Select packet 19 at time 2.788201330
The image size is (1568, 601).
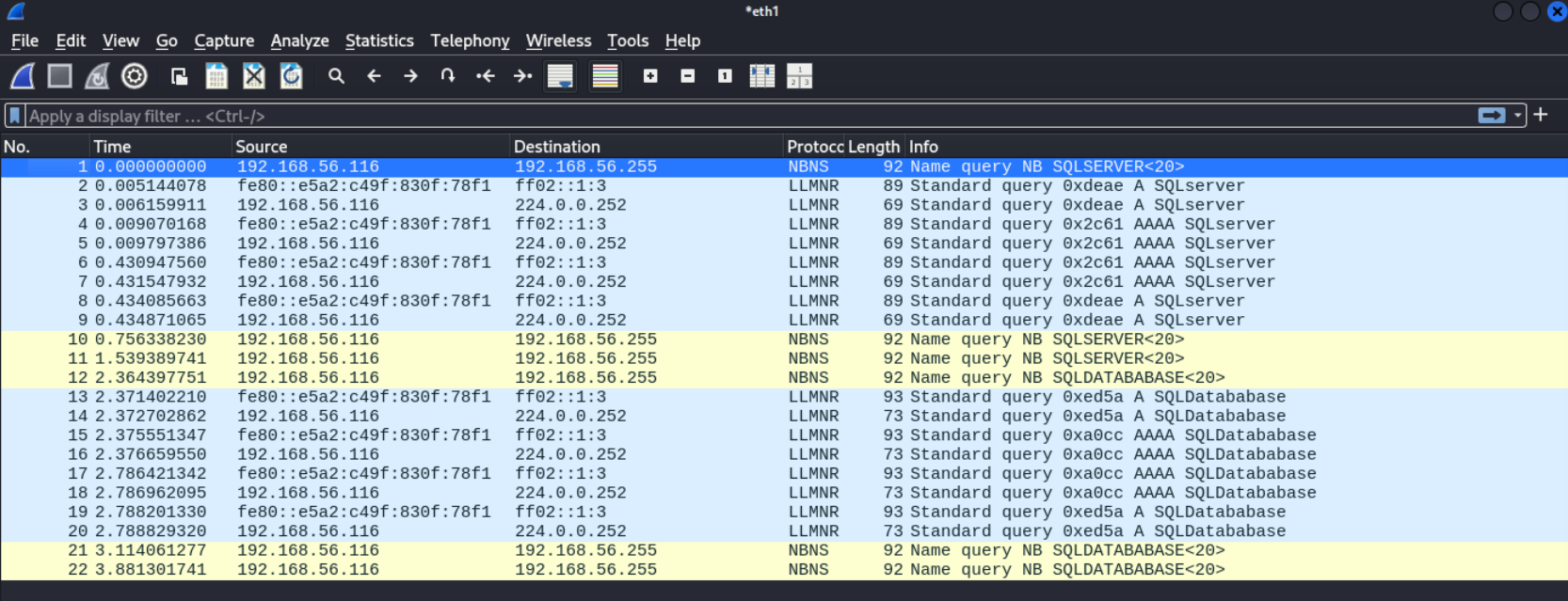[783, 513]
